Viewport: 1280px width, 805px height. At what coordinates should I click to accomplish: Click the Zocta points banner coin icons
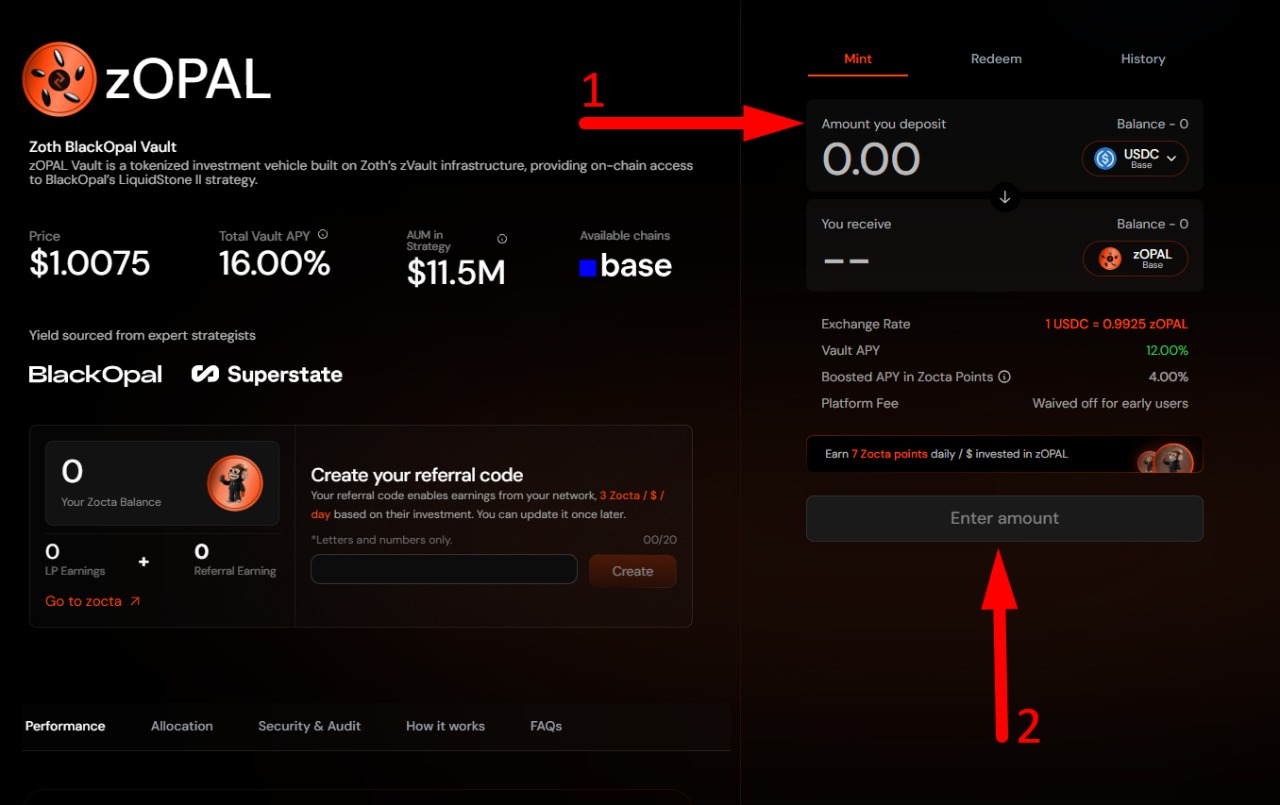[1167, 458]
